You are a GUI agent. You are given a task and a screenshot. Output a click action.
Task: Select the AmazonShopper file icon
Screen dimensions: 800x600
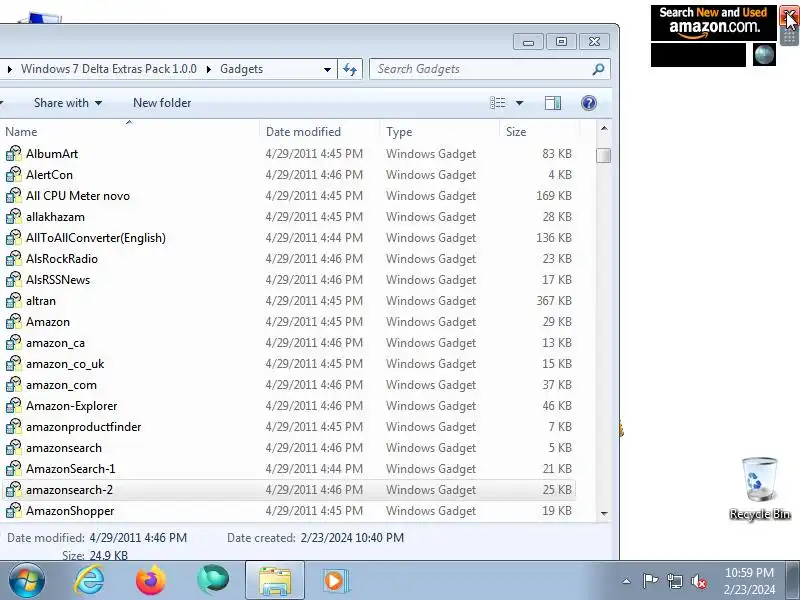point(14,511)
